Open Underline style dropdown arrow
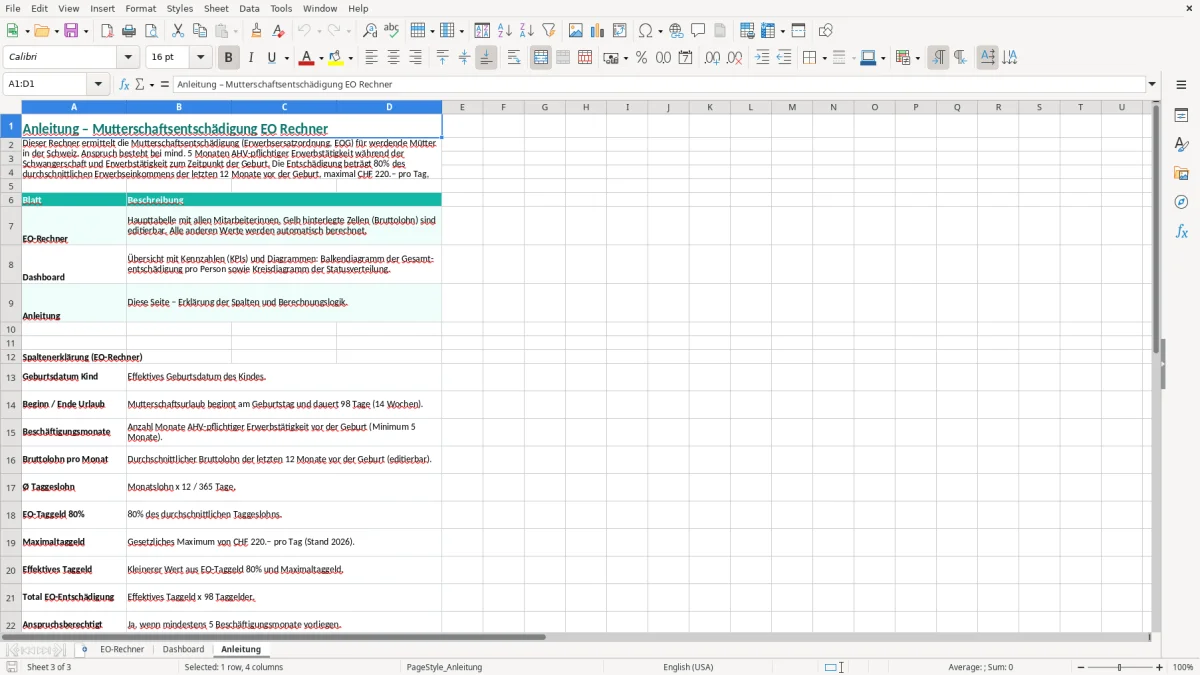The height and width of the screenshot is (675, 1200). click(286, 58)
